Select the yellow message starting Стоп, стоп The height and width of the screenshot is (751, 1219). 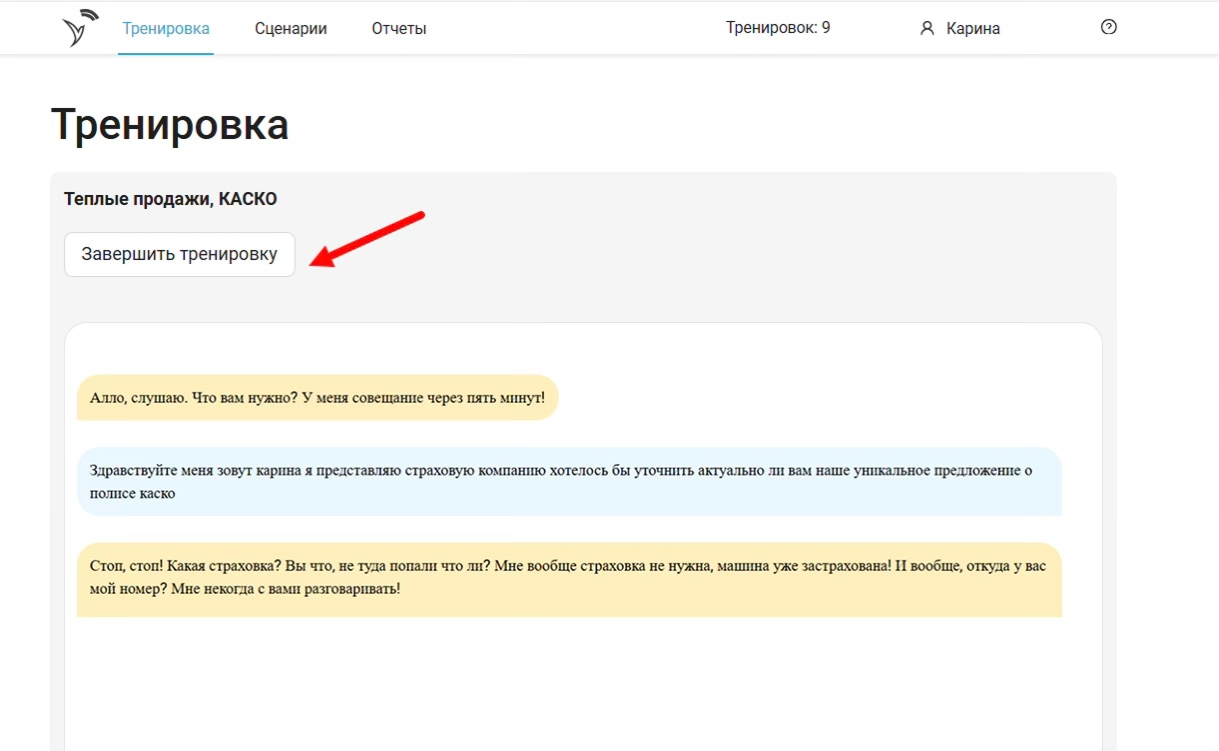click(x=569, y=577)
